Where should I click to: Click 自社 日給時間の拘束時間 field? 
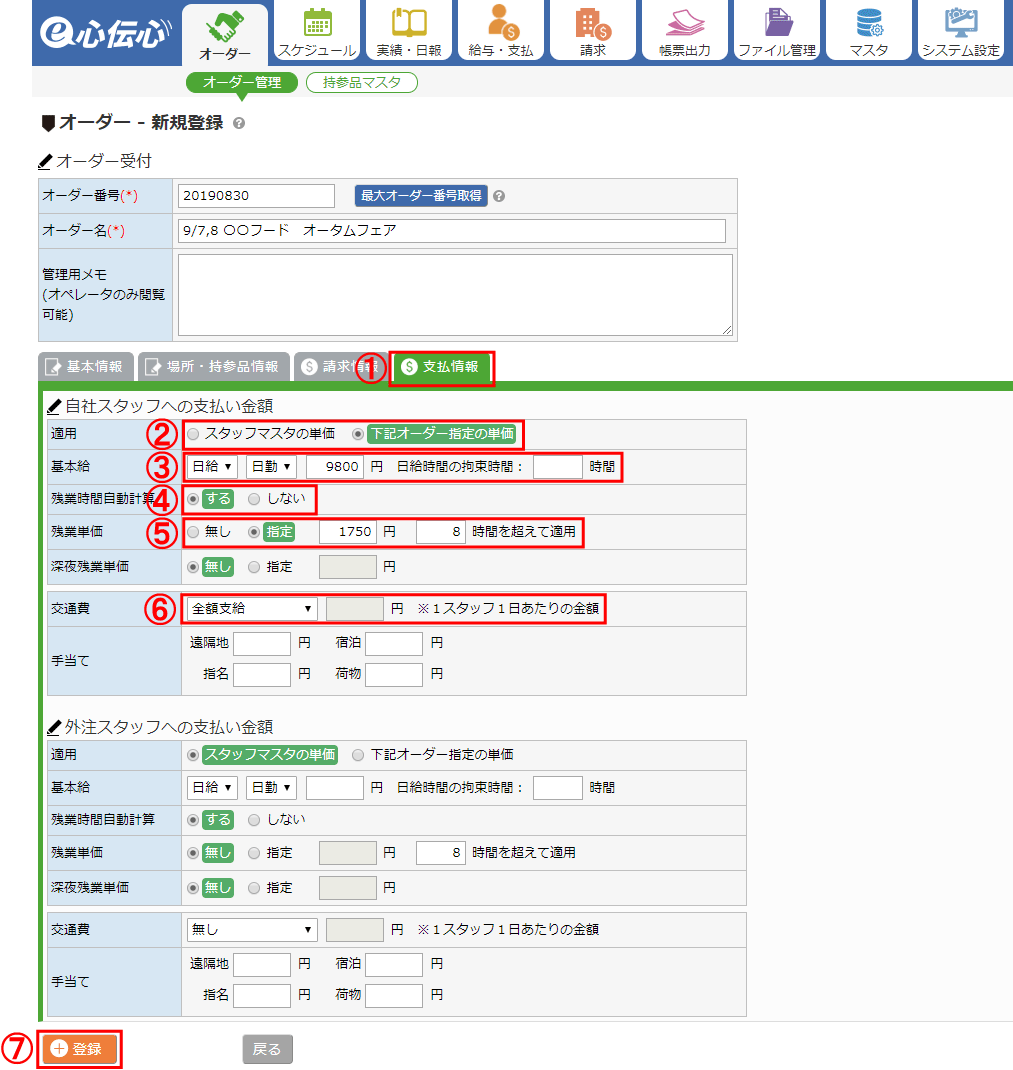(x=558, y=467)
